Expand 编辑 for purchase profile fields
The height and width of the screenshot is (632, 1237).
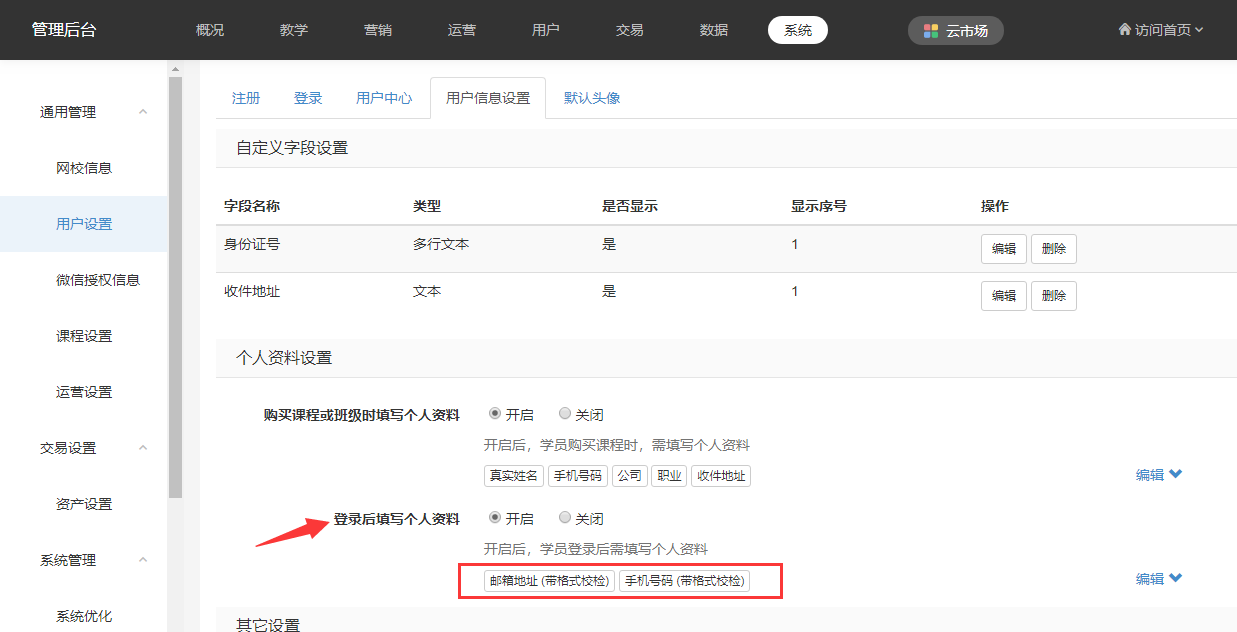point(1158,475)
